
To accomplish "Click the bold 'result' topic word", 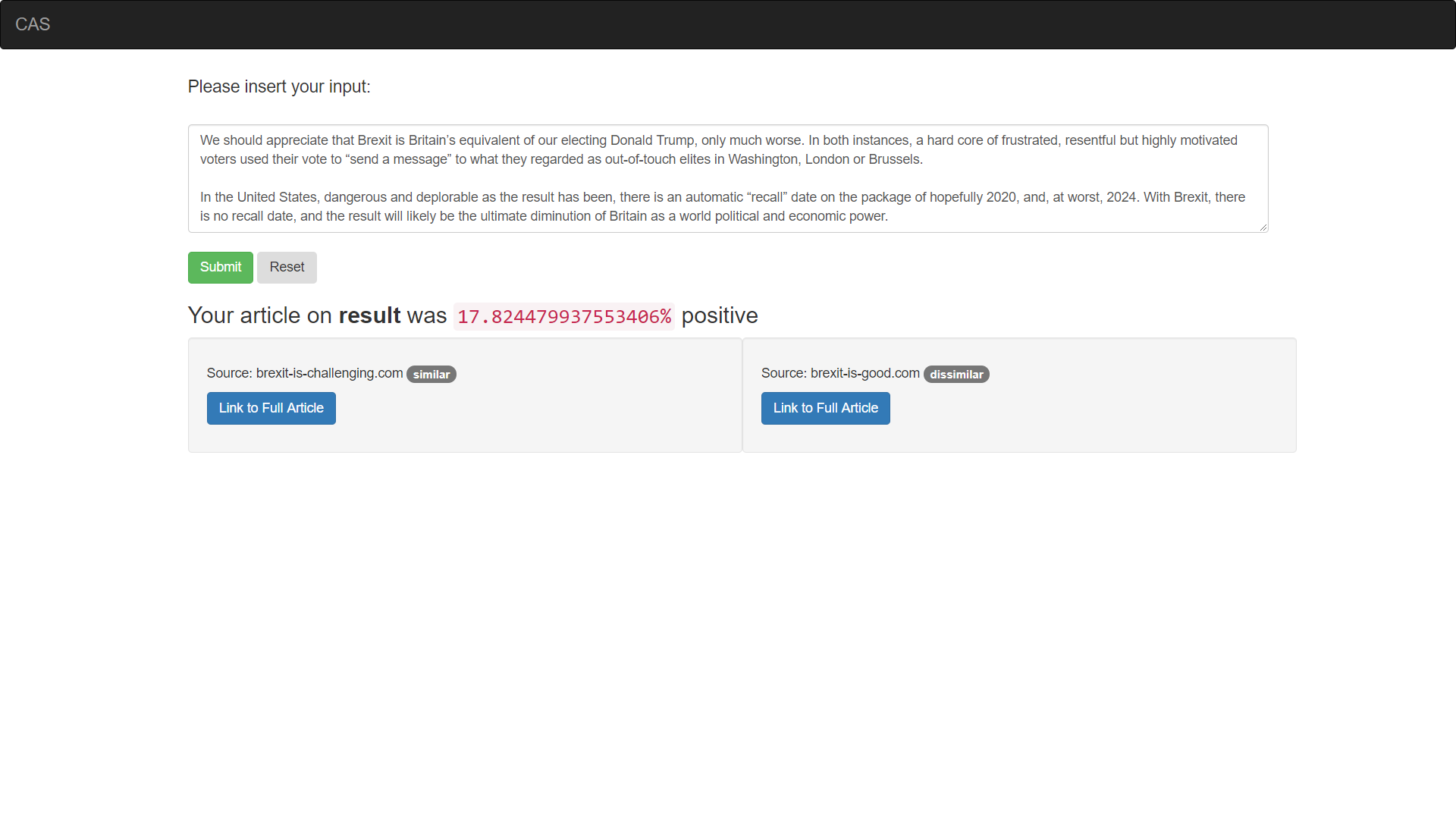I will click(x=369, y=315).
